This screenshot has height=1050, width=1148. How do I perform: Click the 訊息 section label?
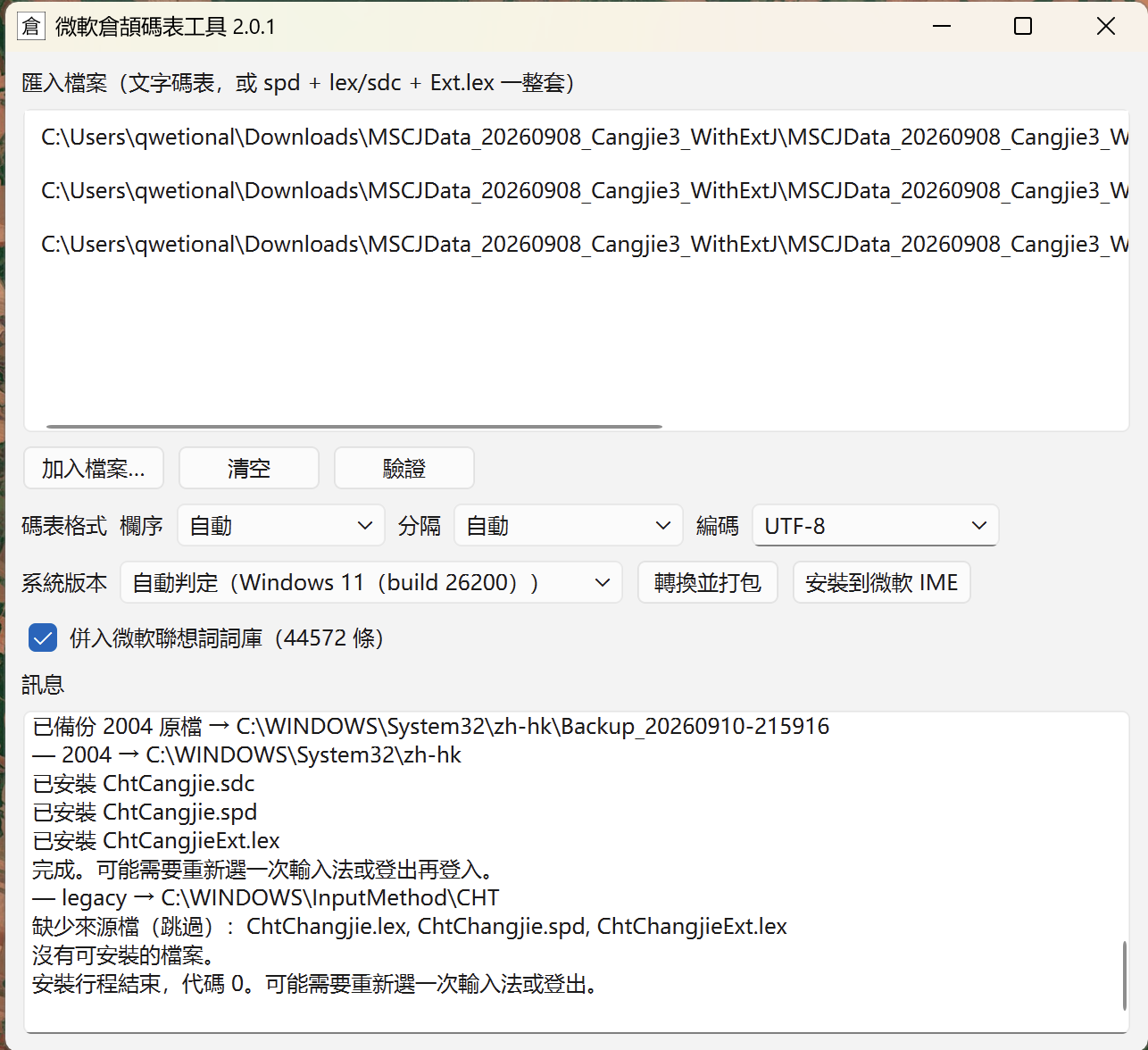tap(43, 685)
